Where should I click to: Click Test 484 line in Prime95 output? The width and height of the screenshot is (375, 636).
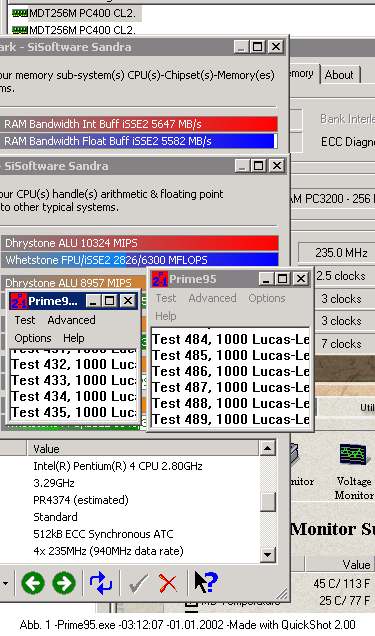tap(231, 339)
